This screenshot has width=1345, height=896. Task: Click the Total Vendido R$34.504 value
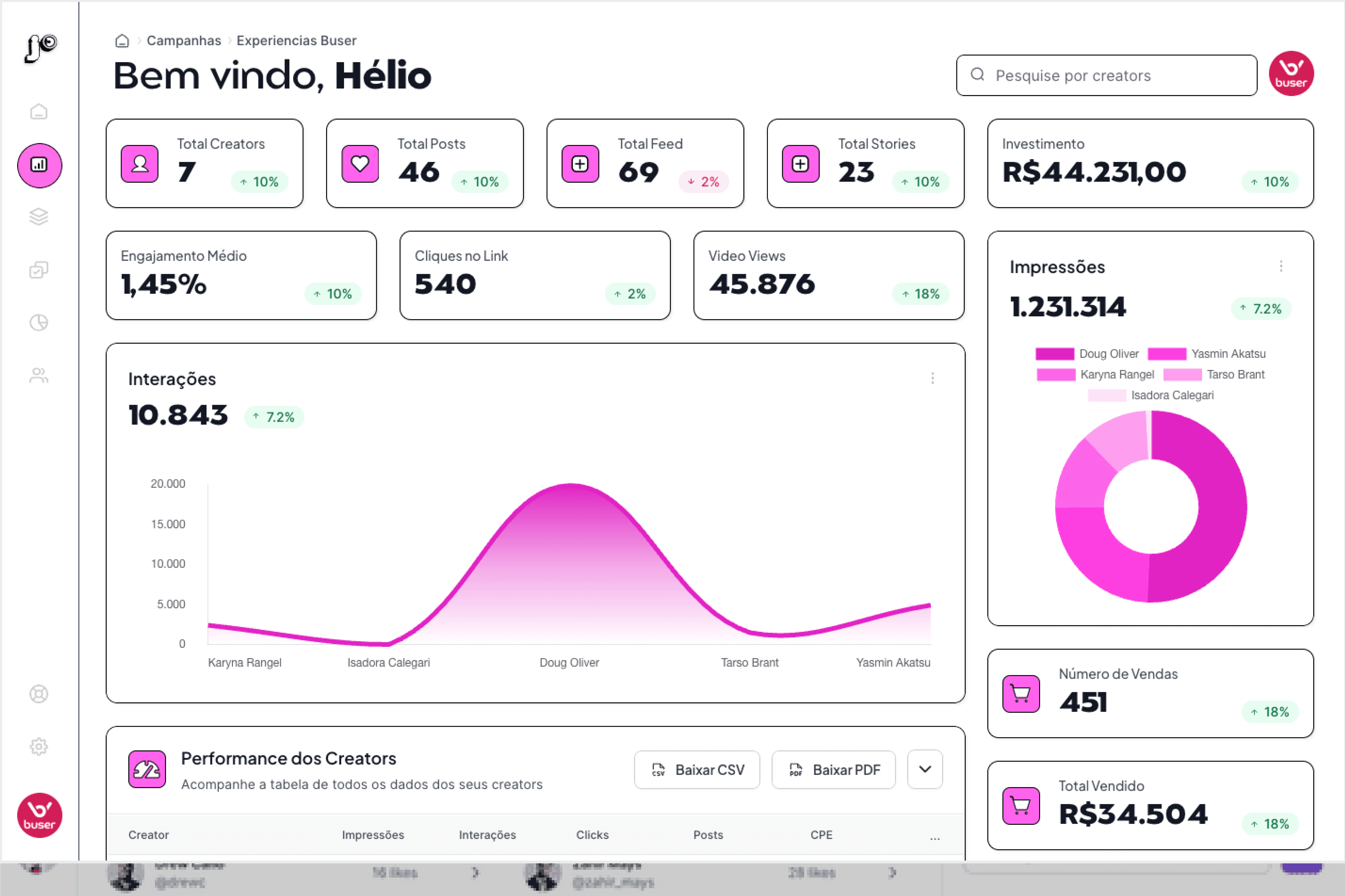click(x=1133, y=814)
